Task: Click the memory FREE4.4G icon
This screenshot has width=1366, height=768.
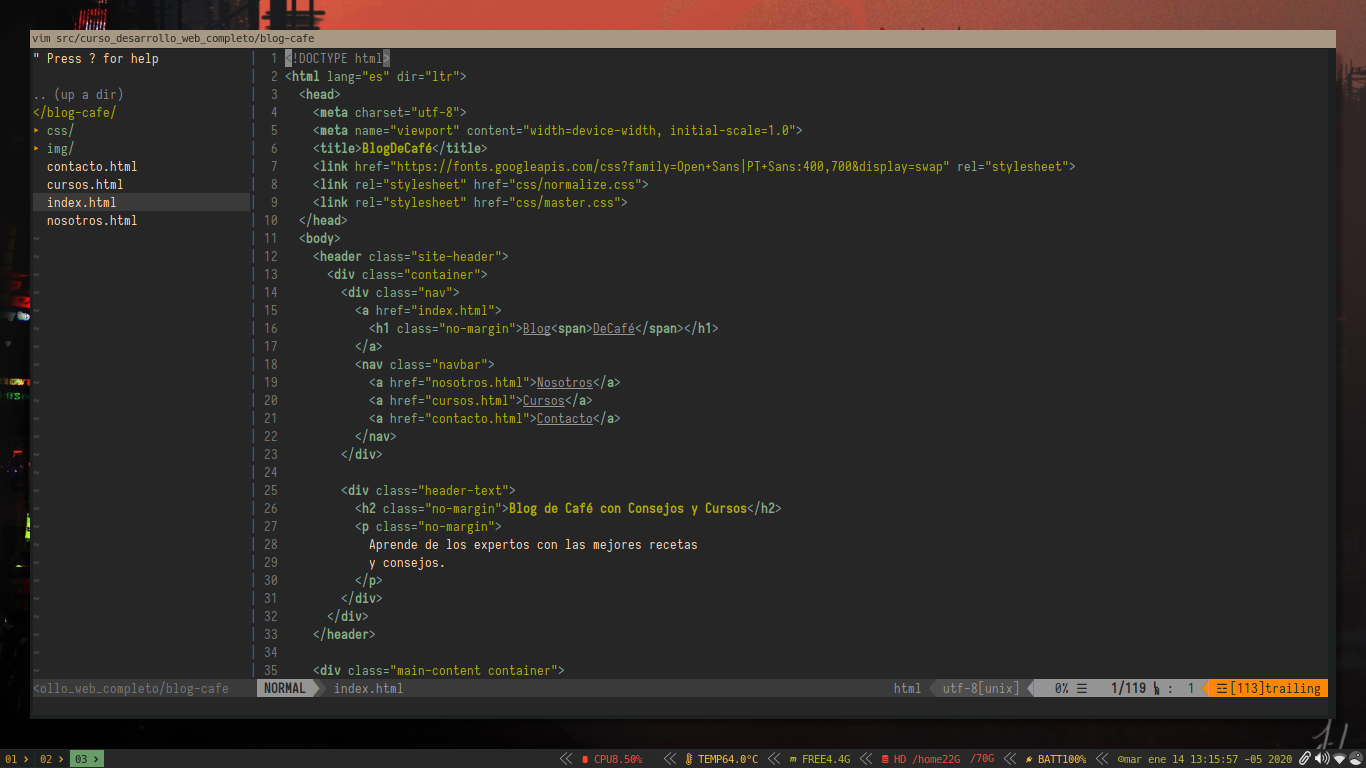Action: click(x=793, y=759)
